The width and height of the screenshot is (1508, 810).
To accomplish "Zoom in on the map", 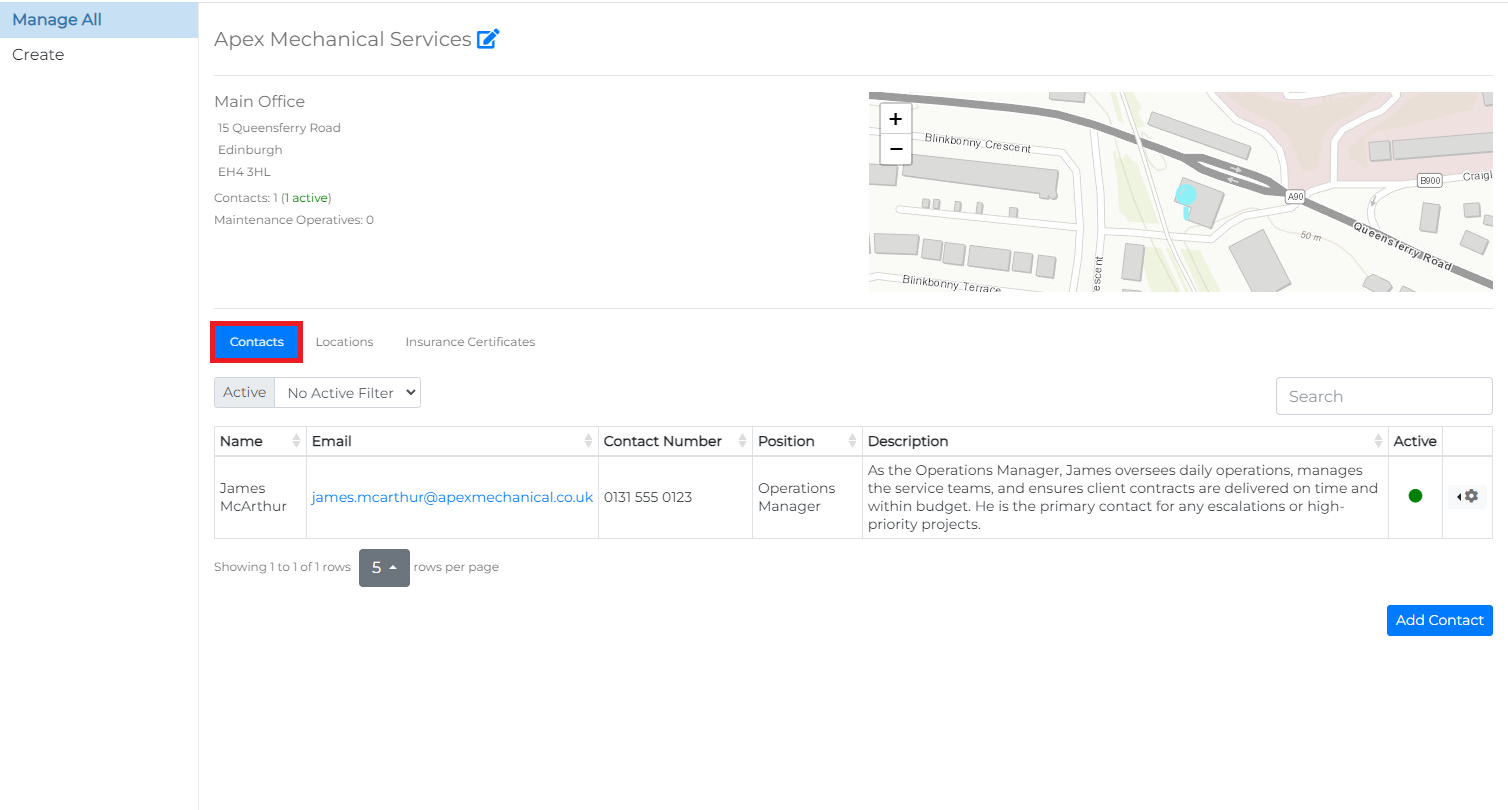I will pyautogui.click(x=895, y=119).
